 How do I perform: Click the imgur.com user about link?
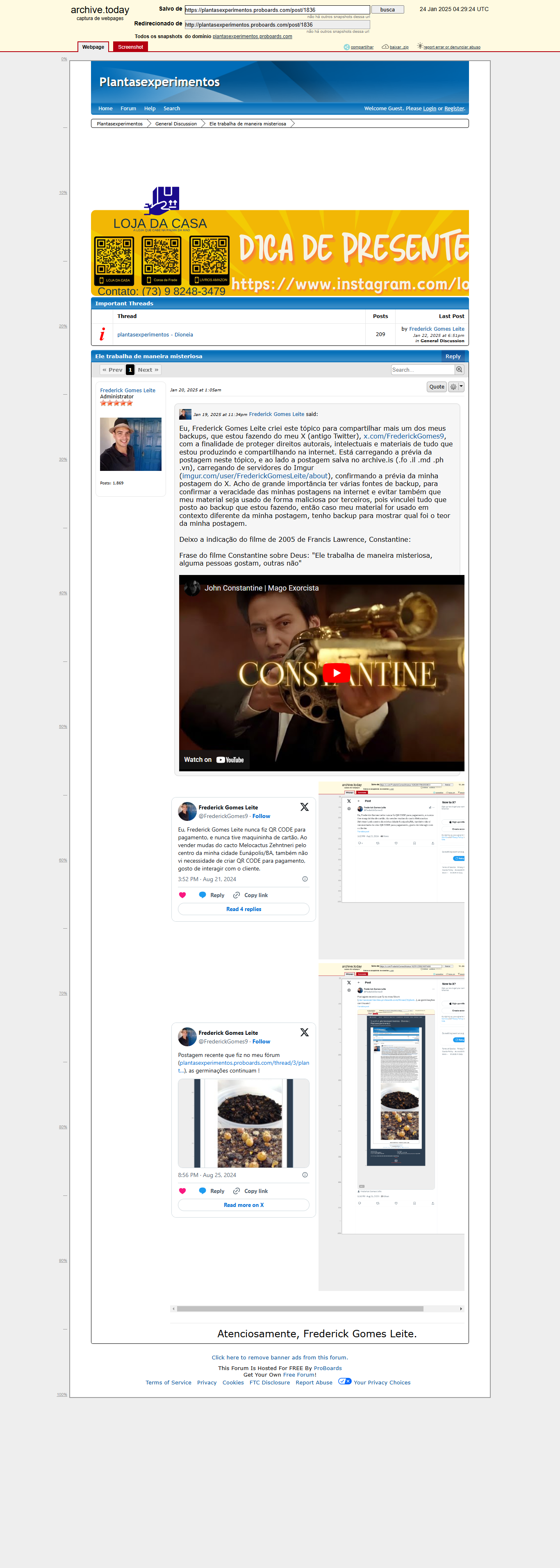[x=255, y=476]
